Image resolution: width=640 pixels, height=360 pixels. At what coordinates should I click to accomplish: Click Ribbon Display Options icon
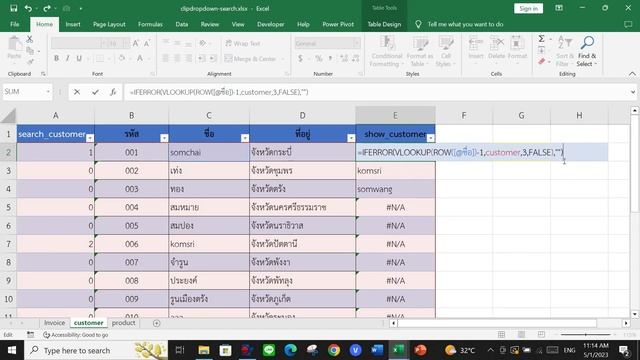point(559,8)
